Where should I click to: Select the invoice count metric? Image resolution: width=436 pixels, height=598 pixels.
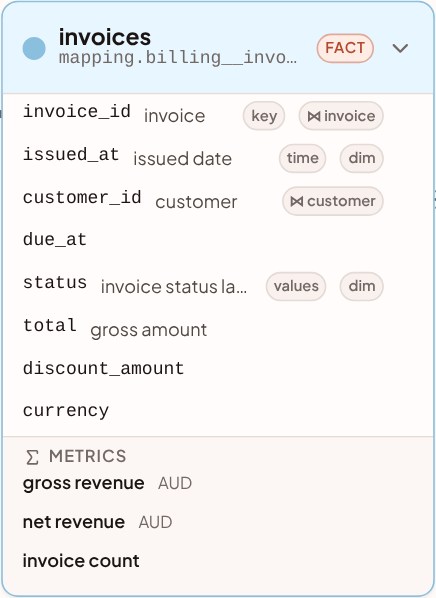tap(81, 561)
